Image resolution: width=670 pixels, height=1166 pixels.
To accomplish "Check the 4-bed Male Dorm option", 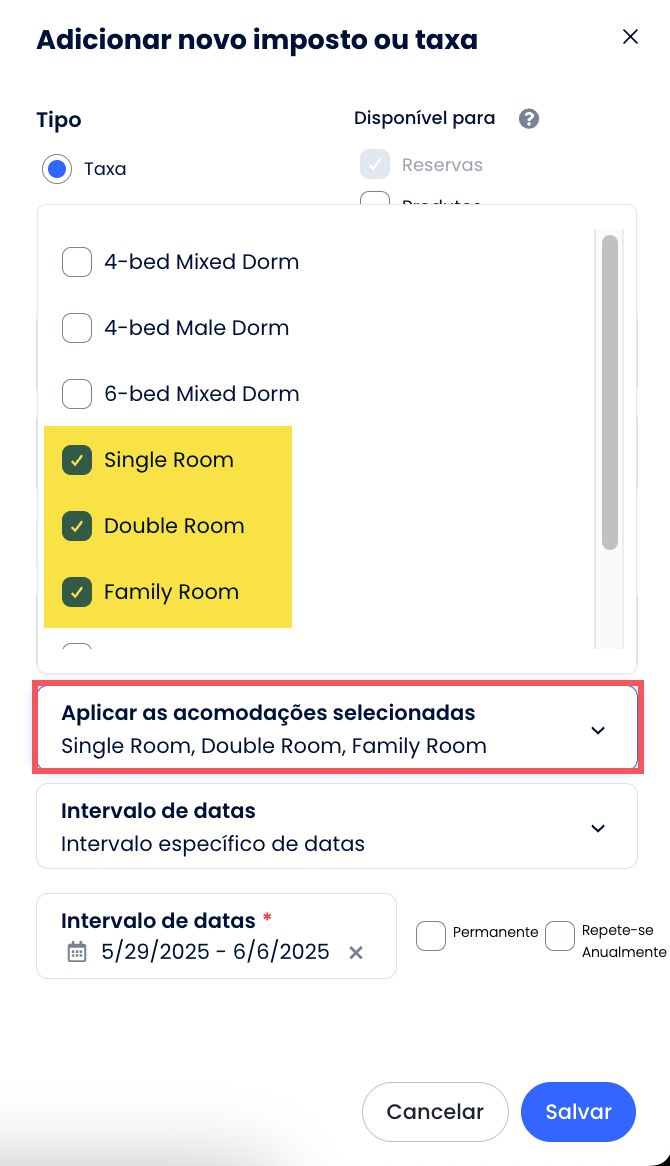I will coord(77,328).
